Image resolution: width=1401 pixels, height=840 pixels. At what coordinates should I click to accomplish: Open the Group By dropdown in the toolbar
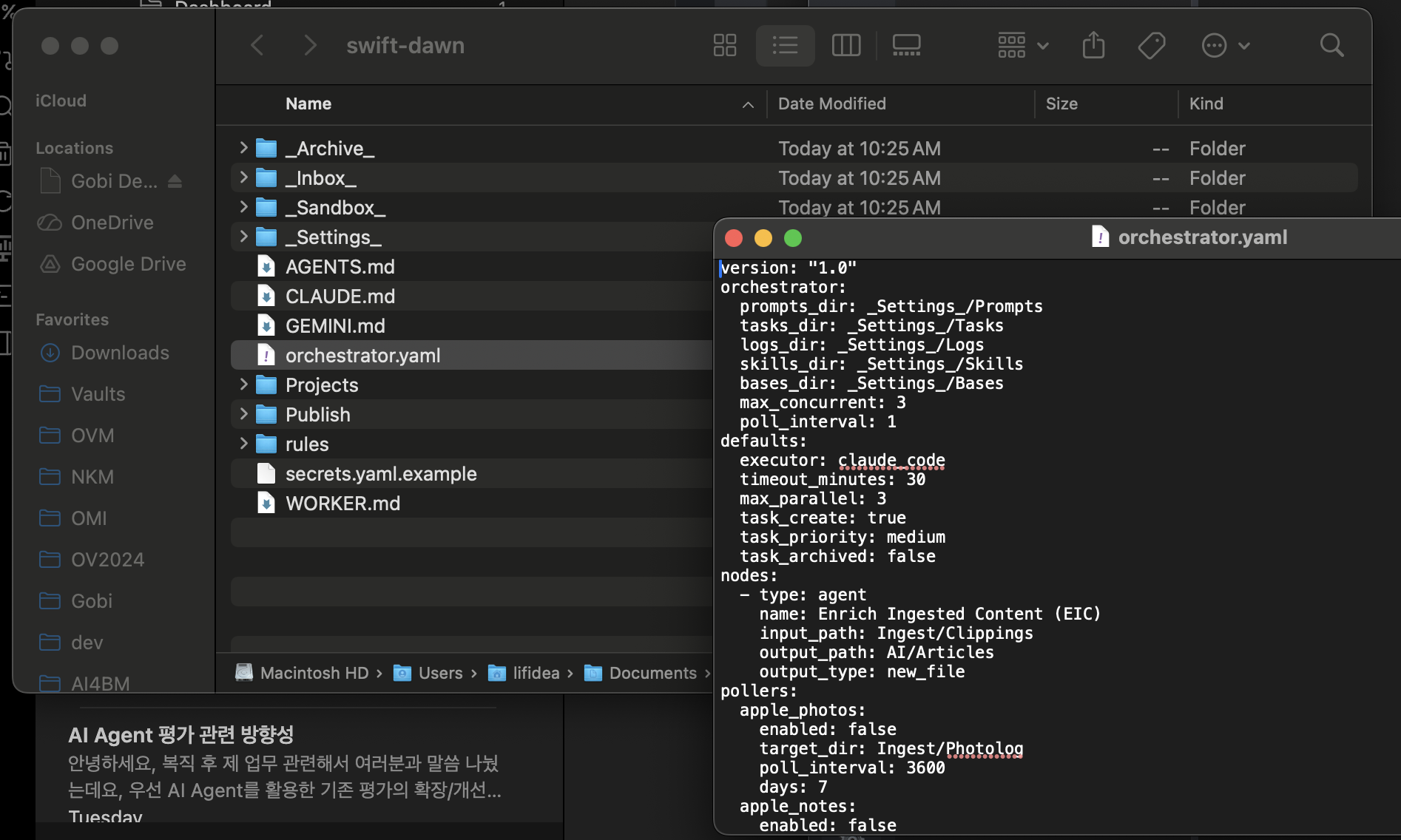point(1021,45)
